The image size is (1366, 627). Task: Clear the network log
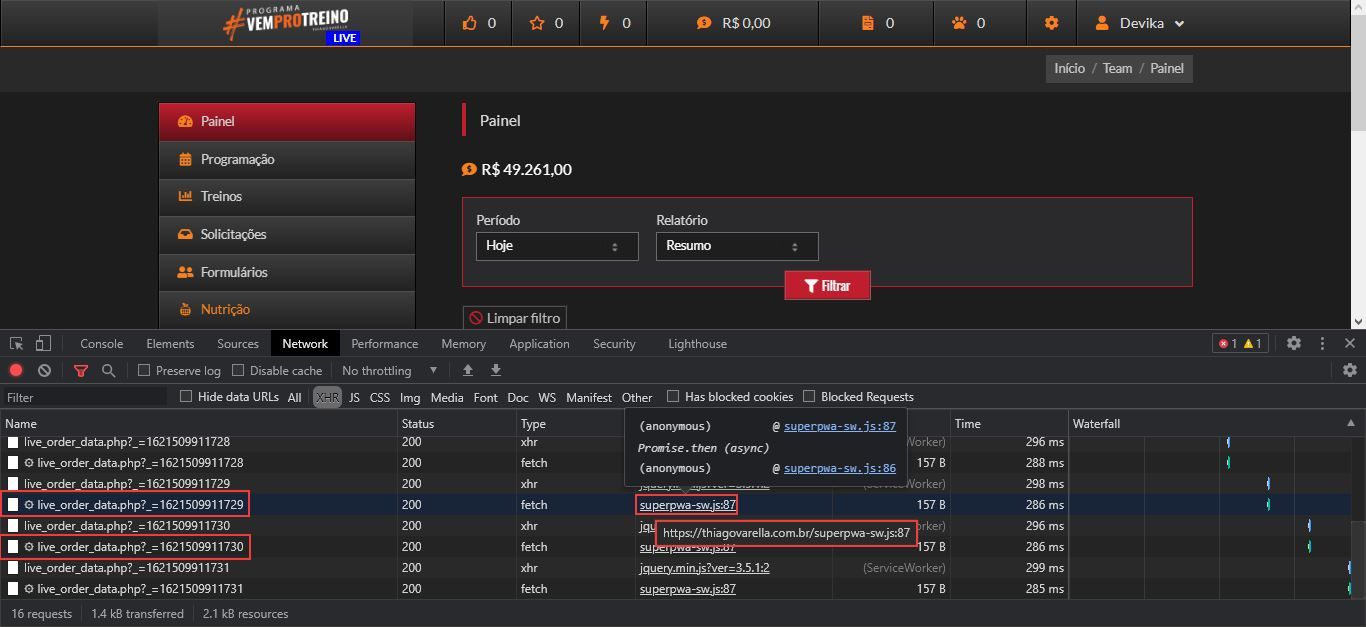pos(44,370)
